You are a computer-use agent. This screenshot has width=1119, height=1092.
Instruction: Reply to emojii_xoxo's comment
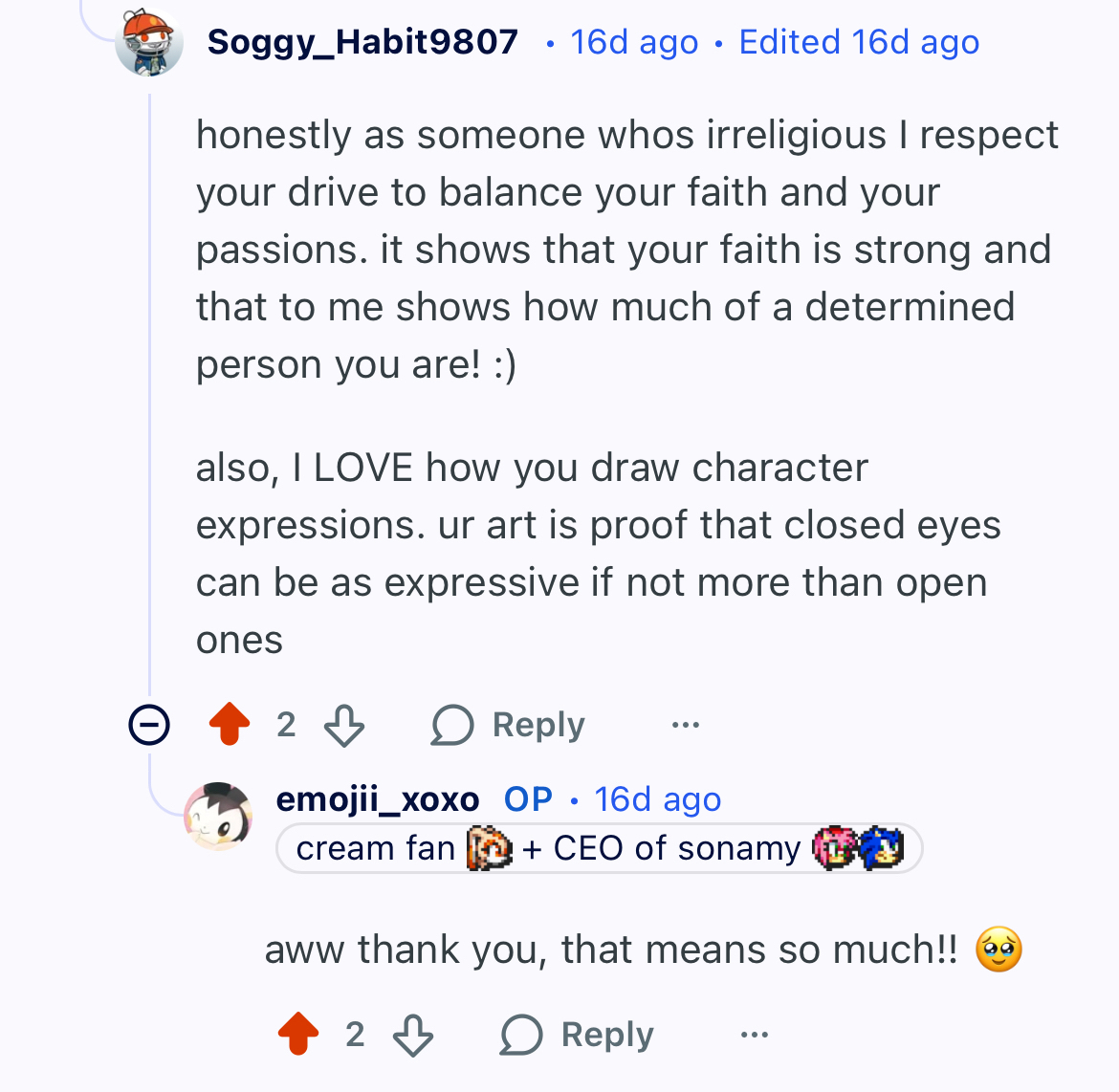coord(578,1035)
